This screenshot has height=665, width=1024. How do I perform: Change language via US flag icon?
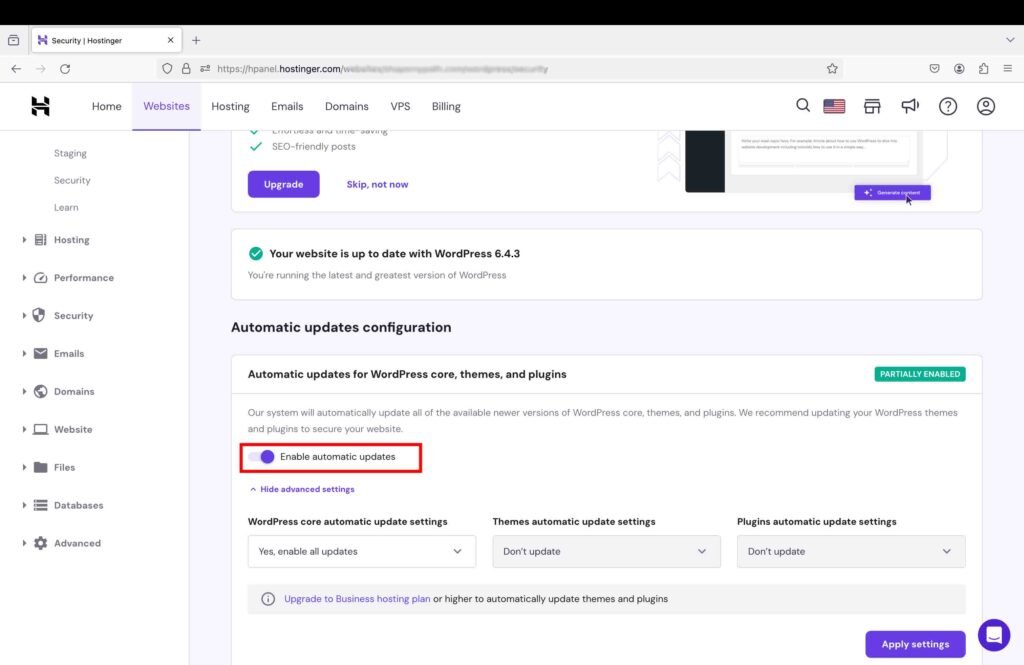834,106
